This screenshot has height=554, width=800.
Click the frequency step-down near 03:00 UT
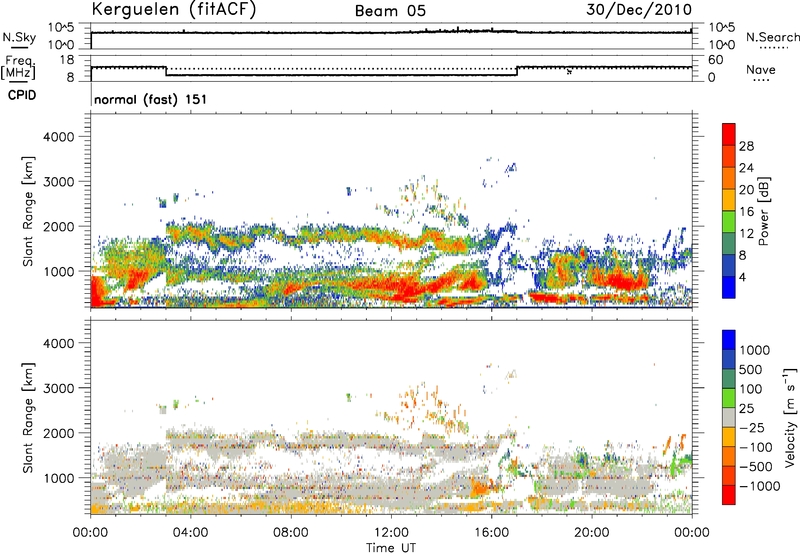pos(166,71)
